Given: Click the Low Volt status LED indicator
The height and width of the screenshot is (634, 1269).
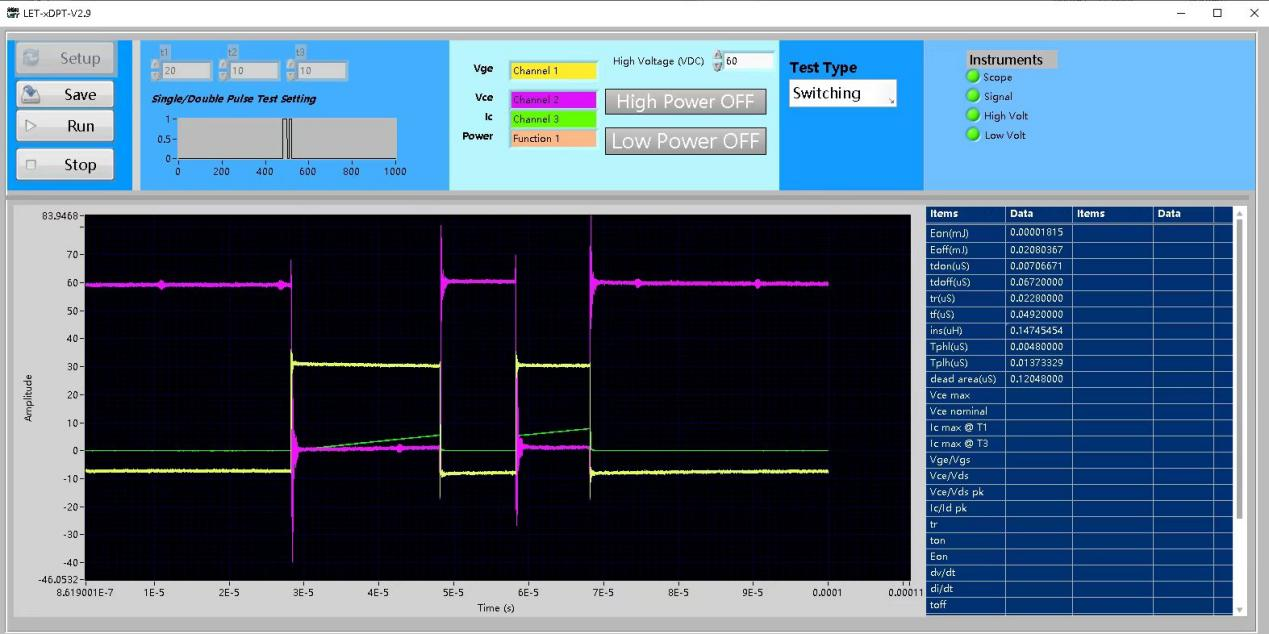Looking at the screenshot, I should click(972, 134).
